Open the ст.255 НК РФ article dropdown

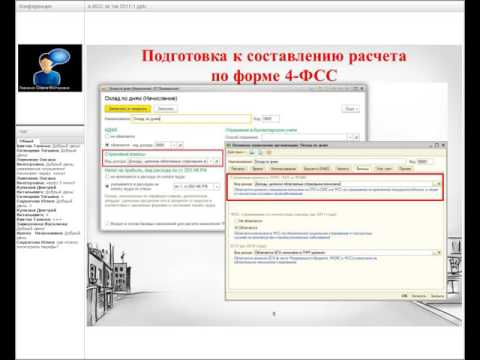(217, 186)
